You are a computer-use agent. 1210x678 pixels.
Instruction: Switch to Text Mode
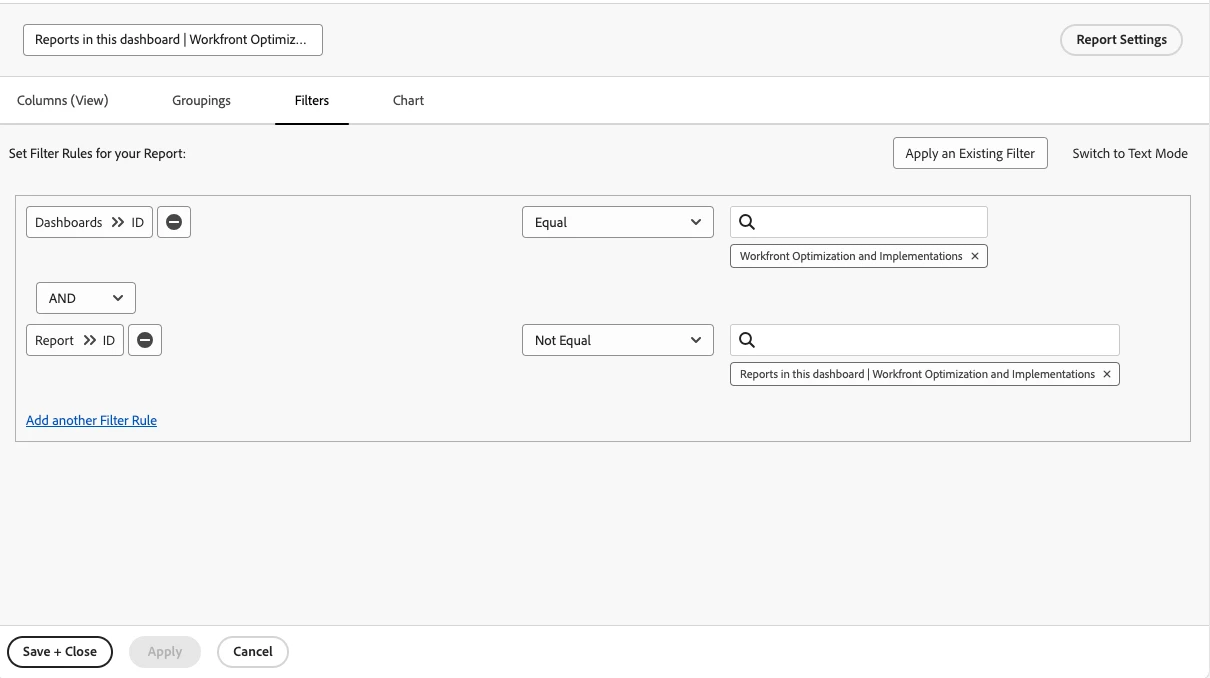1130,153
